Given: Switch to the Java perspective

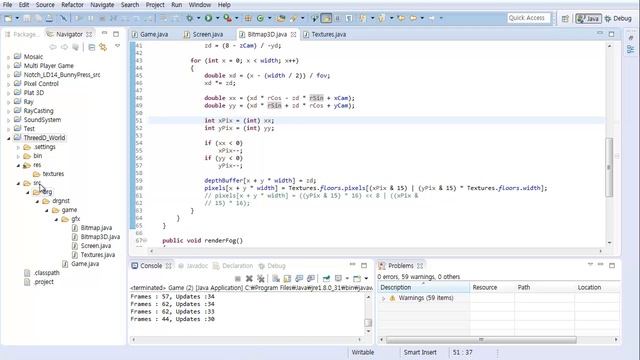Looking at the screenshot, I should pyautogui.click(x=588, y=18).
